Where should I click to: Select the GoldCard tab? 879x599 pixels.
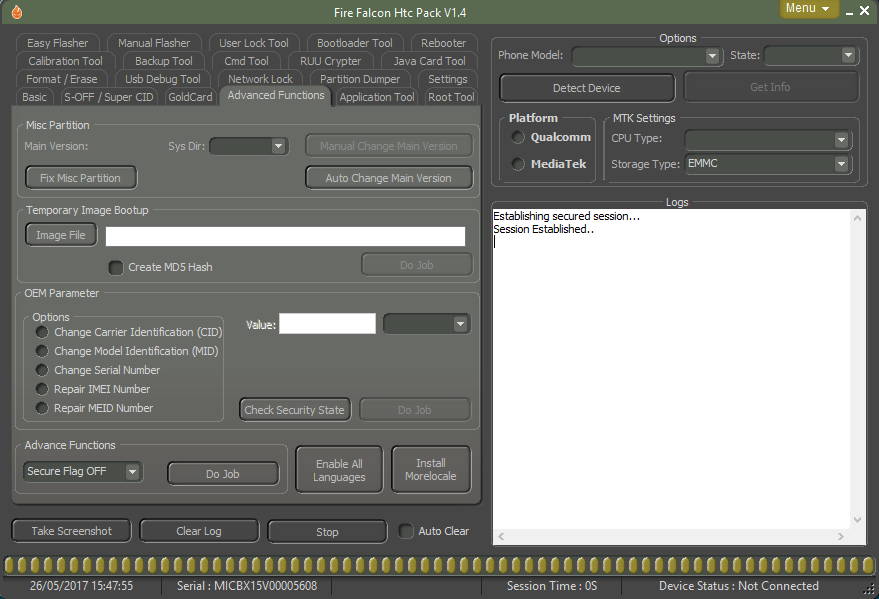pyautogui.click(x=190, y=97)
